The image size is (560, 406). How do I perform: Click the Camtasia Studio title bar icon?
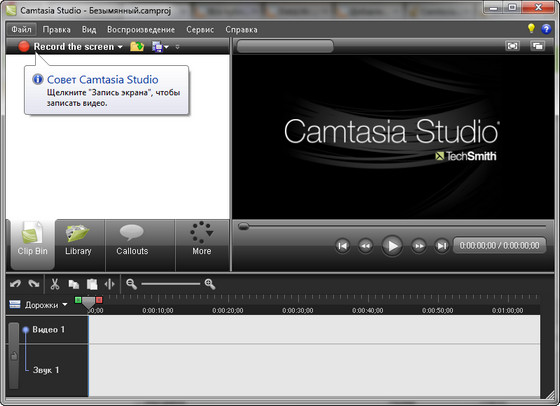[x=11, y=10]
